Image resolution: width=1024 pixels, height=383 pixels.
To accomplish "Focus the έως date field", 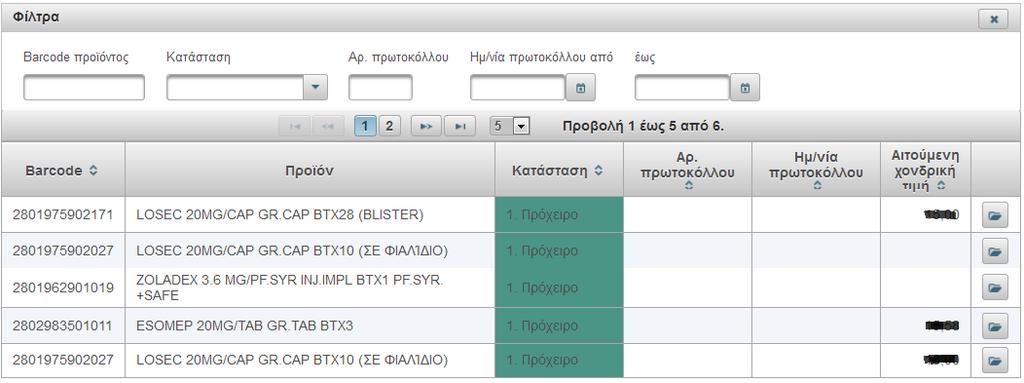I will (x=682, y=88).
